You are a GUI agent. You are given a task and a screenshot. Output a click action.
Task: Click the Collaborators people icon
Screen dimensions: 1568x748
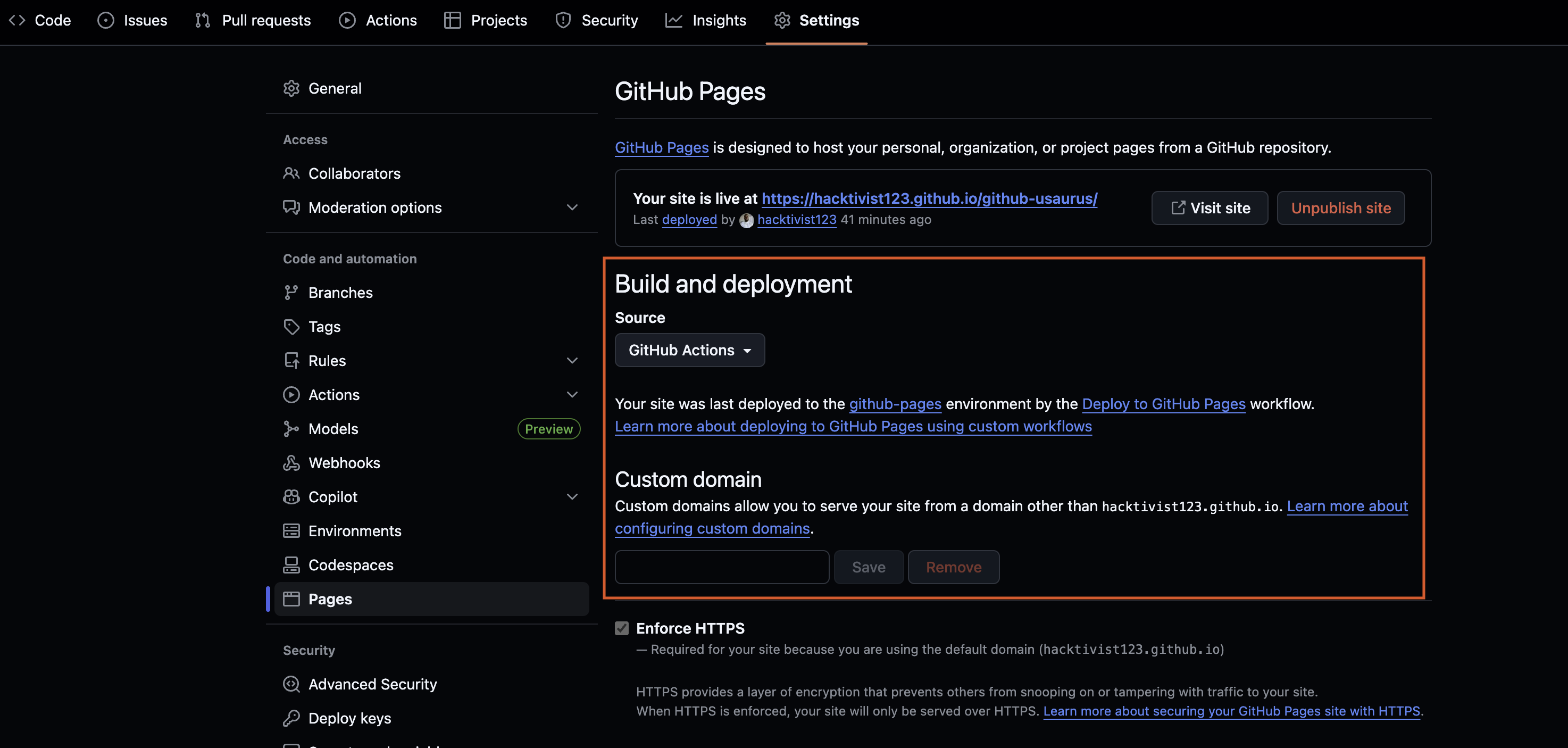point(291,173)
